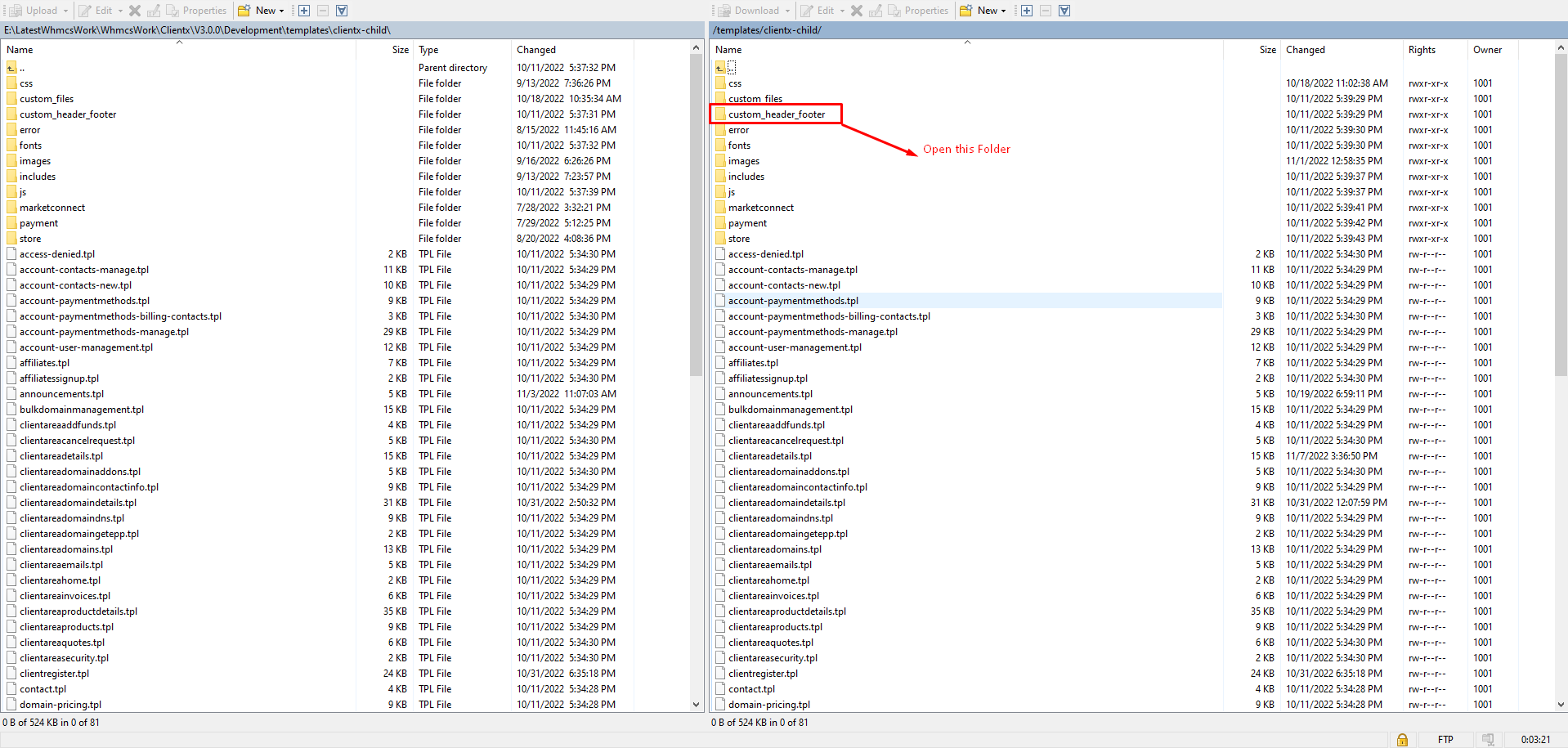The height and width of the screenshot is (748, 1568).
Task: Click the remote panel's scroll down arrow
Action: click(x=1561, y=705)
